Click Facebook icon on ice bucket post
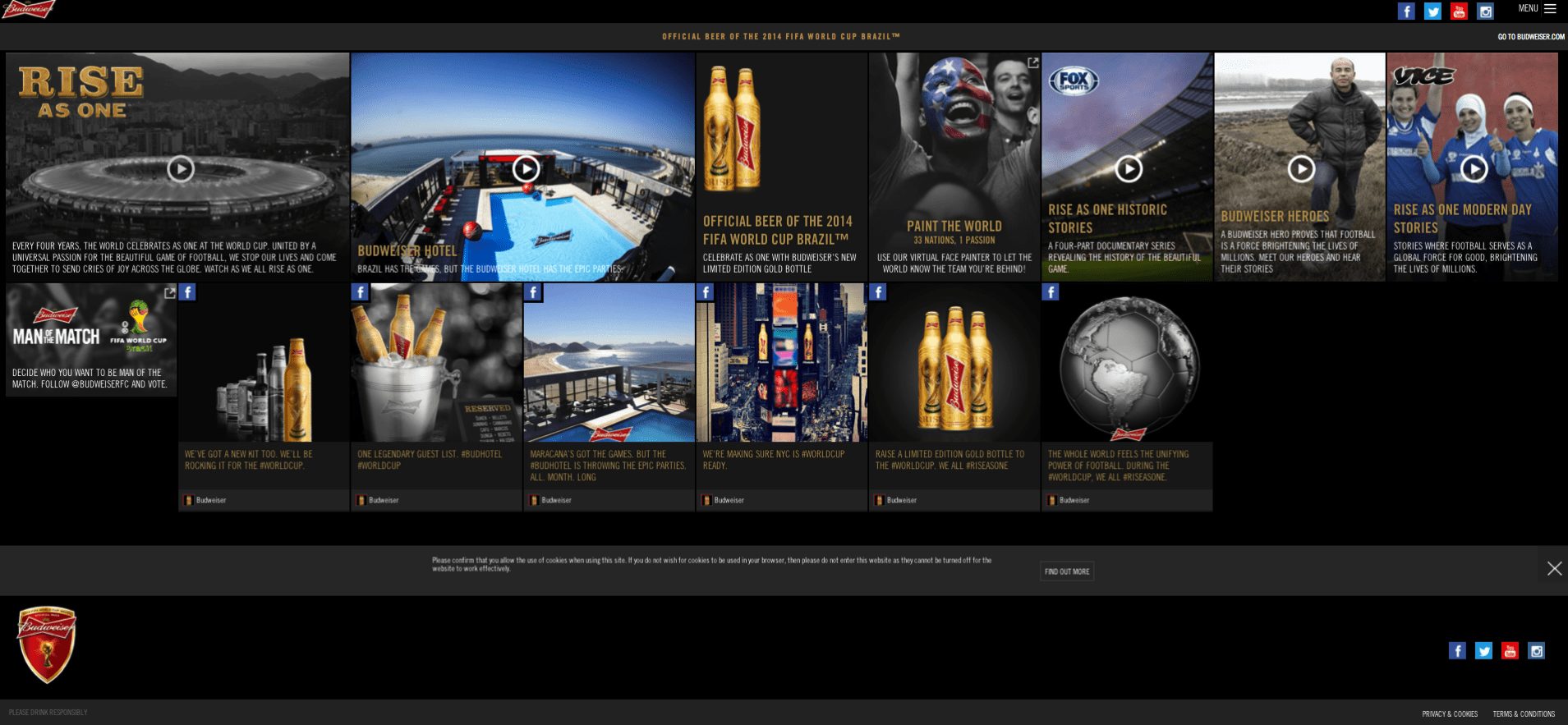 tap(360, 292)
